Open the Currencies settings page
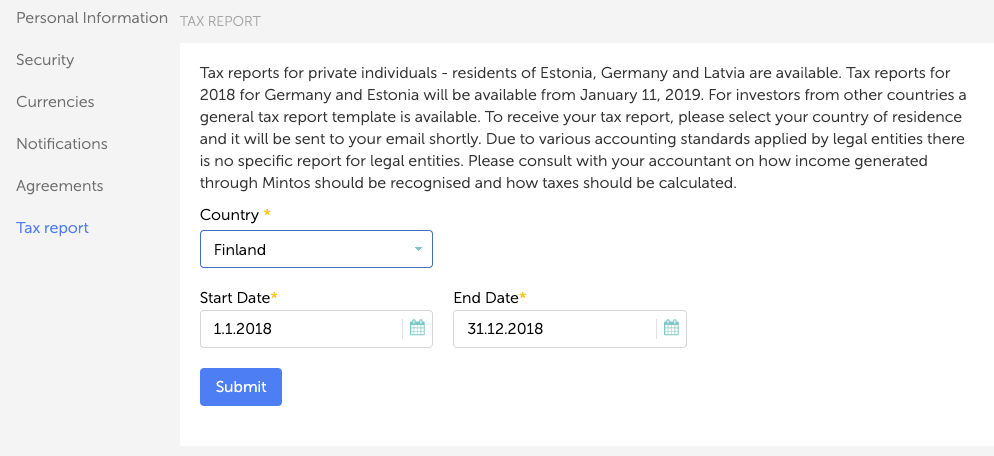 click(x=55, y=101)
